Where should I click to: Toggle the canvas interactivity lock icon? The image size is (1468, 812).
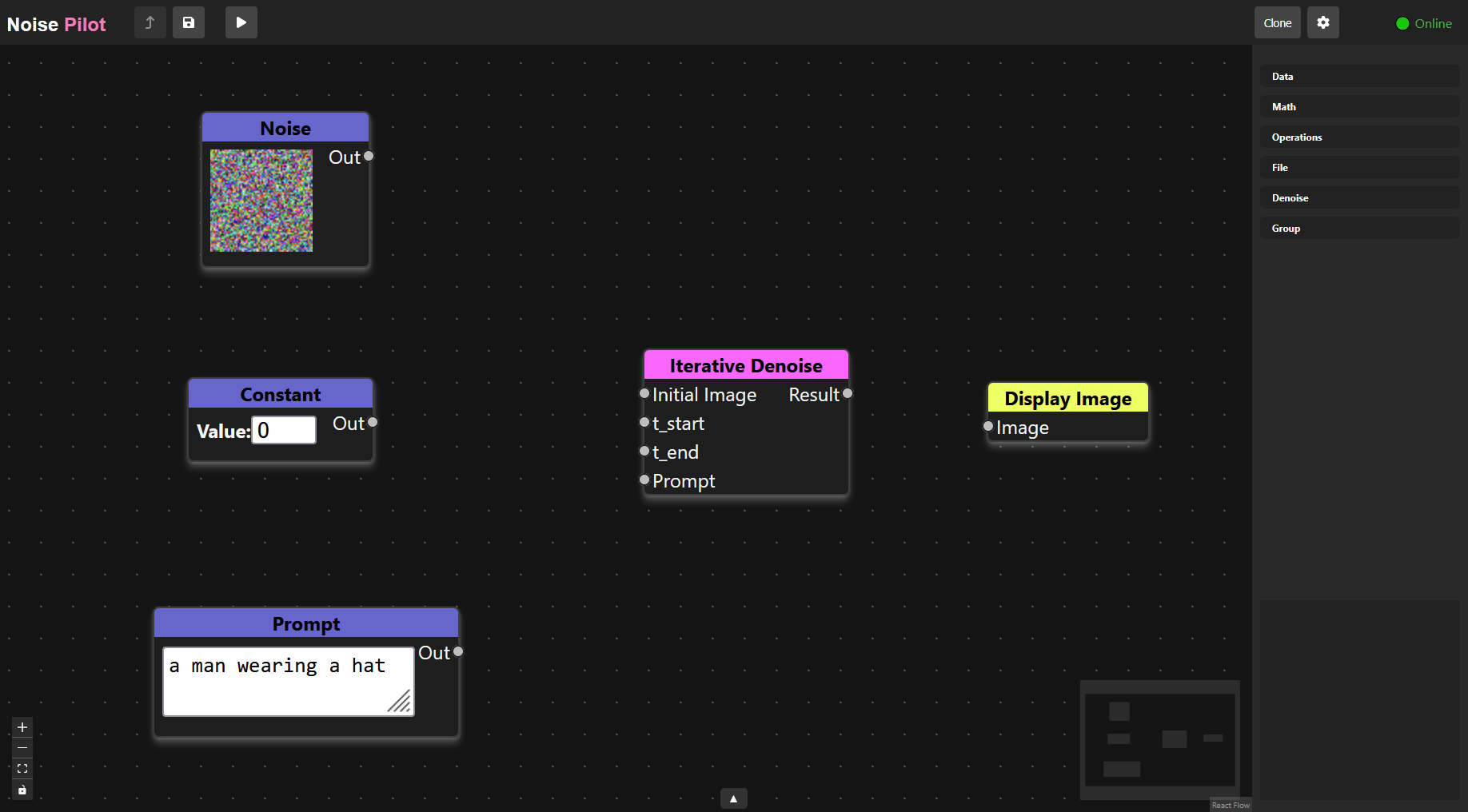22,790
